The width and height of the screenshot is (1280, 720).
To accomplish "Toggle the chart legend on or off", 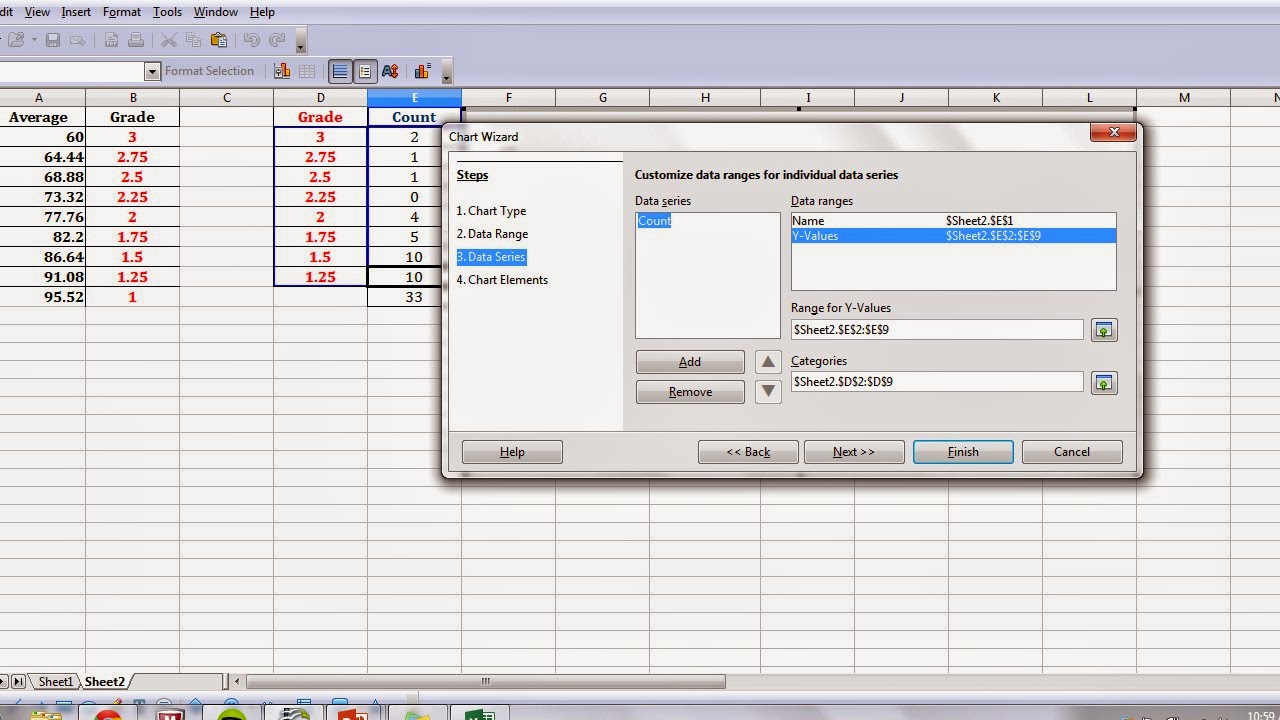I will [x=365, y=71].
